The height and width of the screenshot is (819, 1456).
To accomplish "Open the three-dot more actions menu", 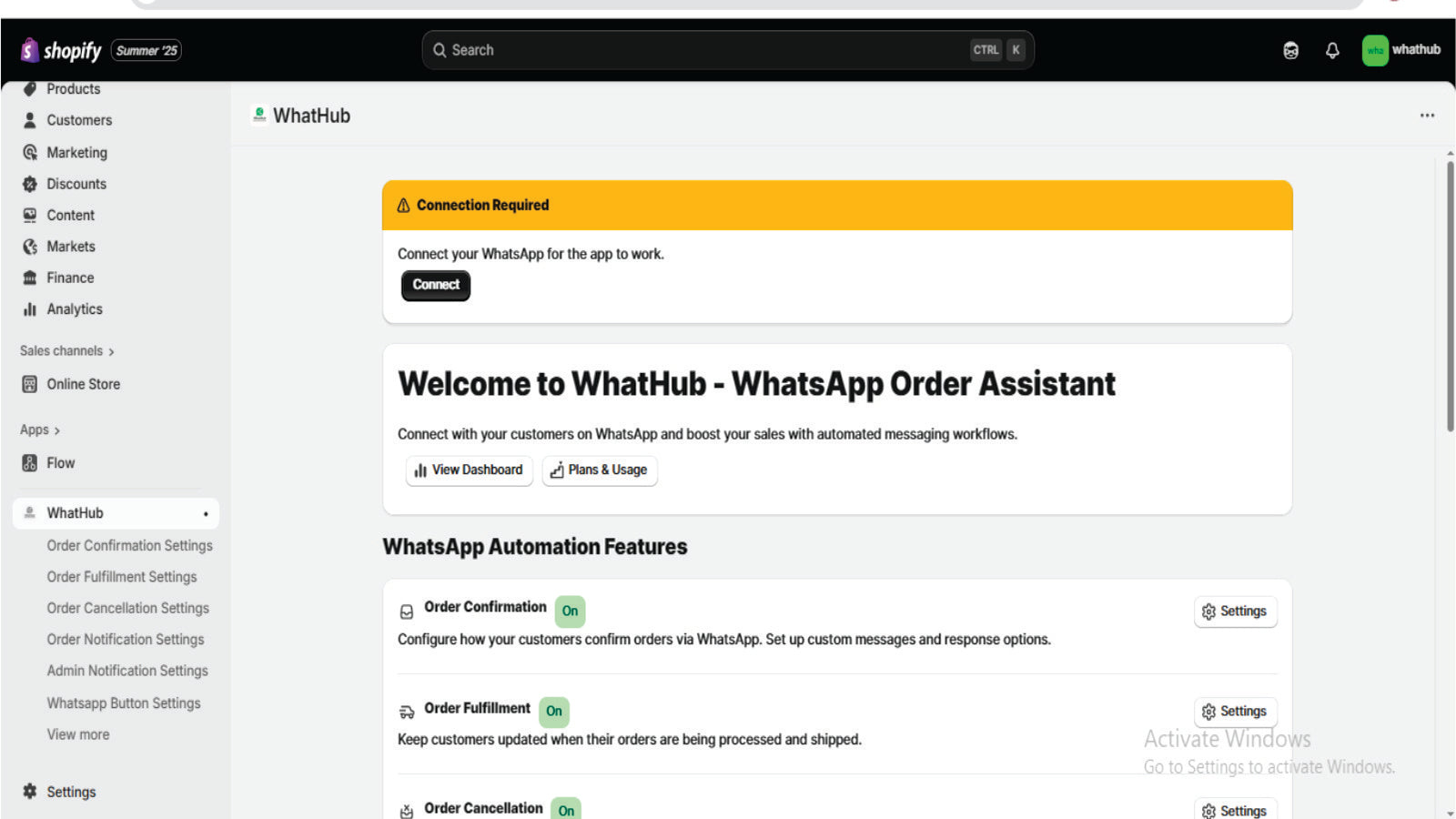I will [x=1427, y=116].
